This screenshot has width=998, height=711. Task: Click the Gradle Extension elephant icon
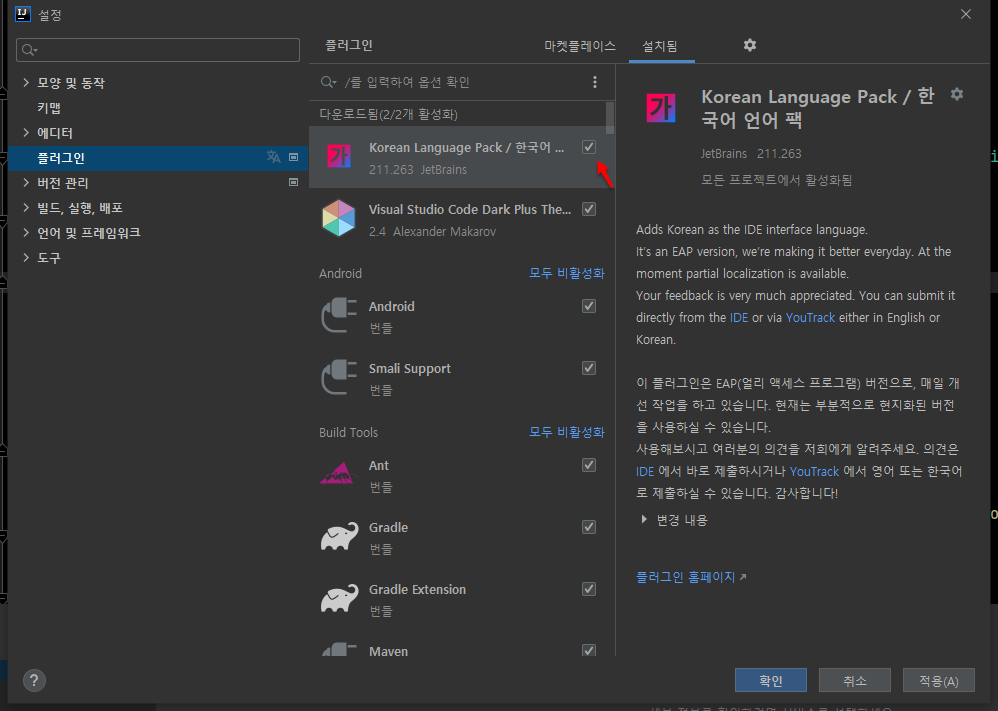point(339,598)
